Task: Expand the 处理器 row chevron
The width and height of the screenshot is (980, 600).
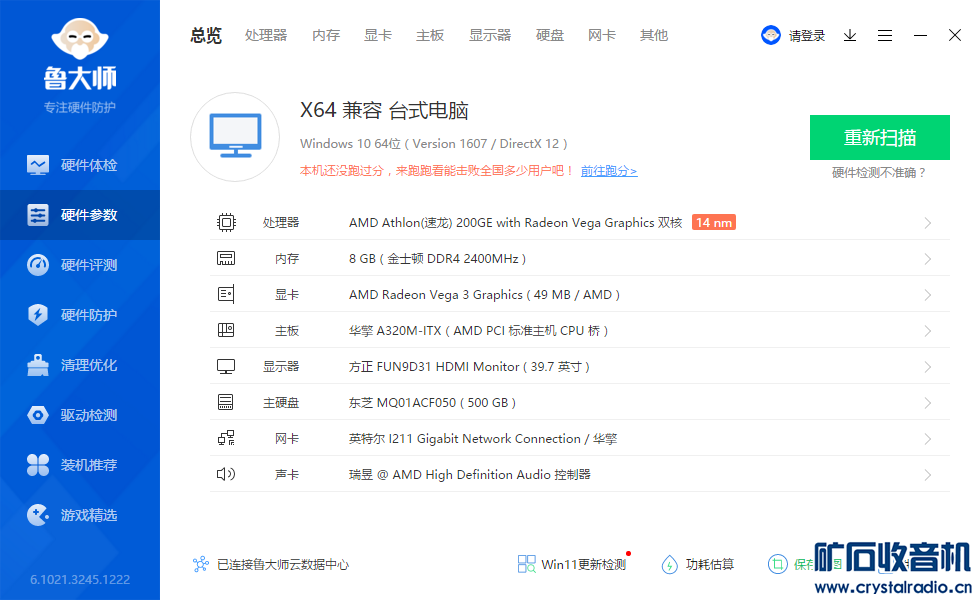Action: click(x=928, y=223)
